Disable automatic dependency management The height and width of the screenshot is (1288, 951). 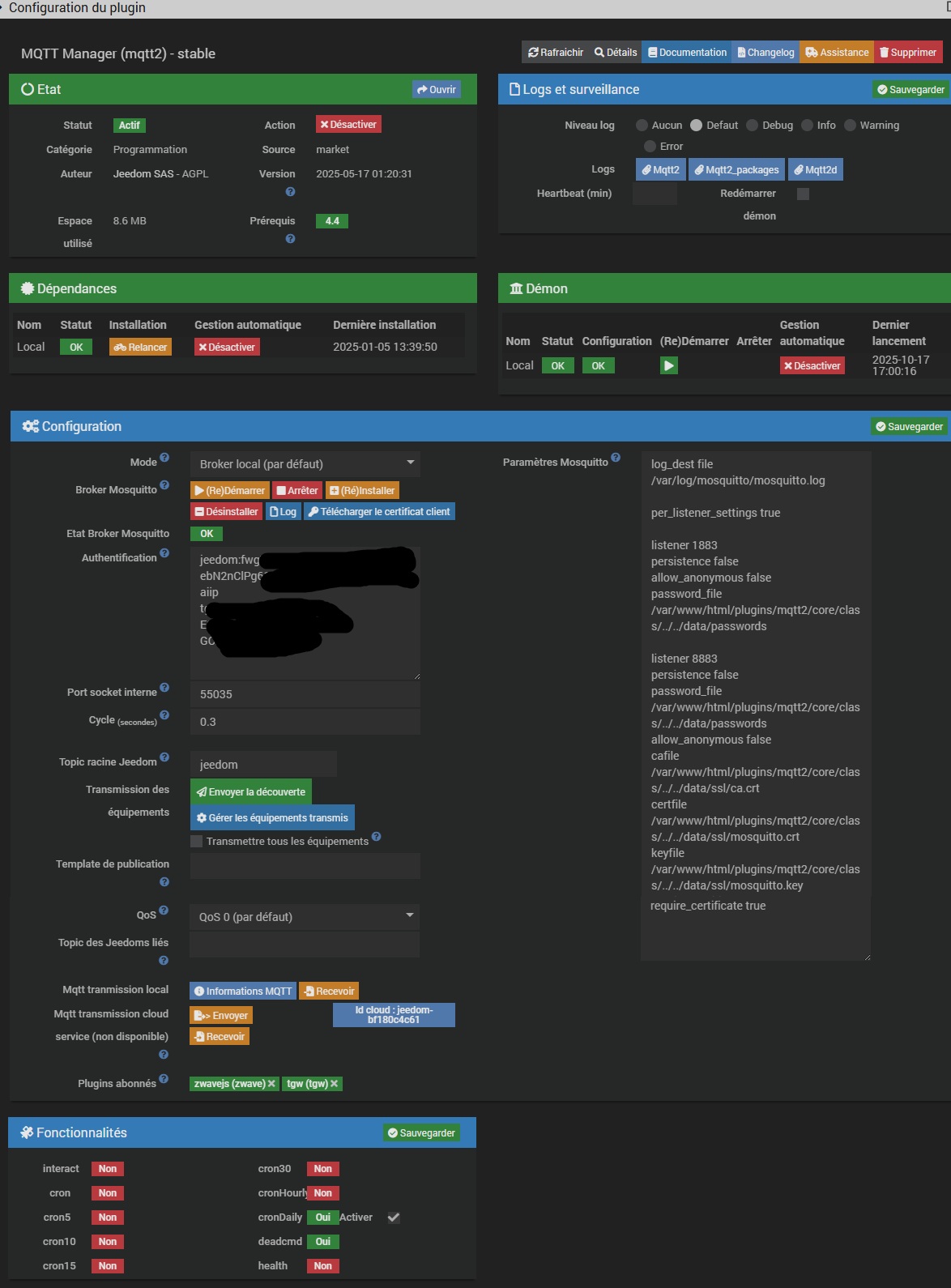pyautogui.click(x=227, y=348)
